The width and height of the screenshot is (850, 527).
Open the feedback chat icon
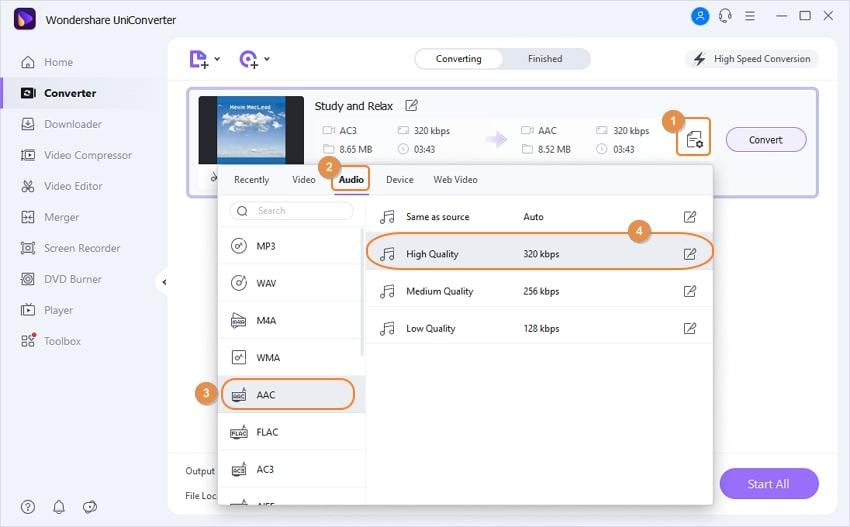[89, 507]
